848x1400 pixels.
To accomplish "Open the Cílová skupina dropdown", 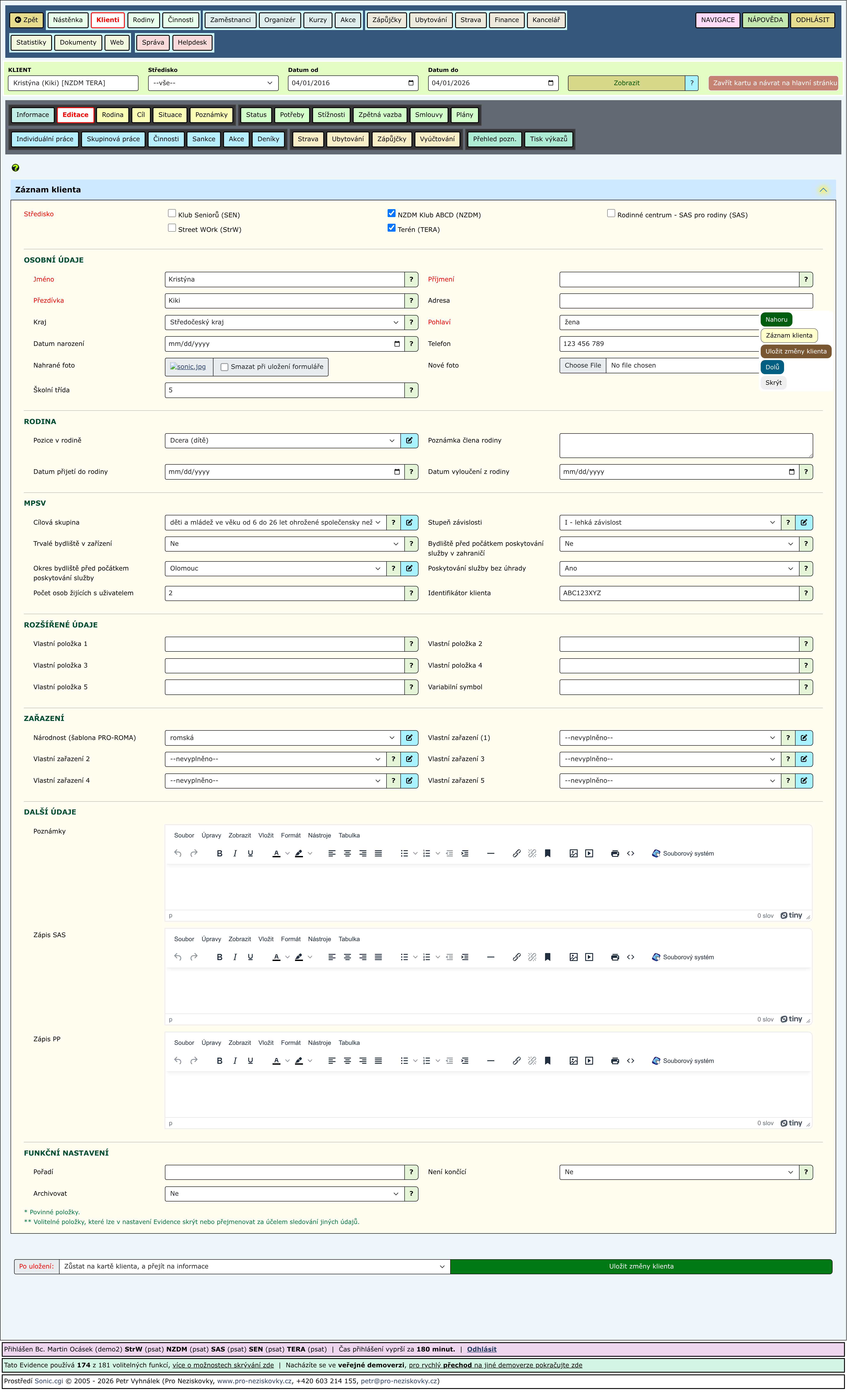I will [275, 523].
